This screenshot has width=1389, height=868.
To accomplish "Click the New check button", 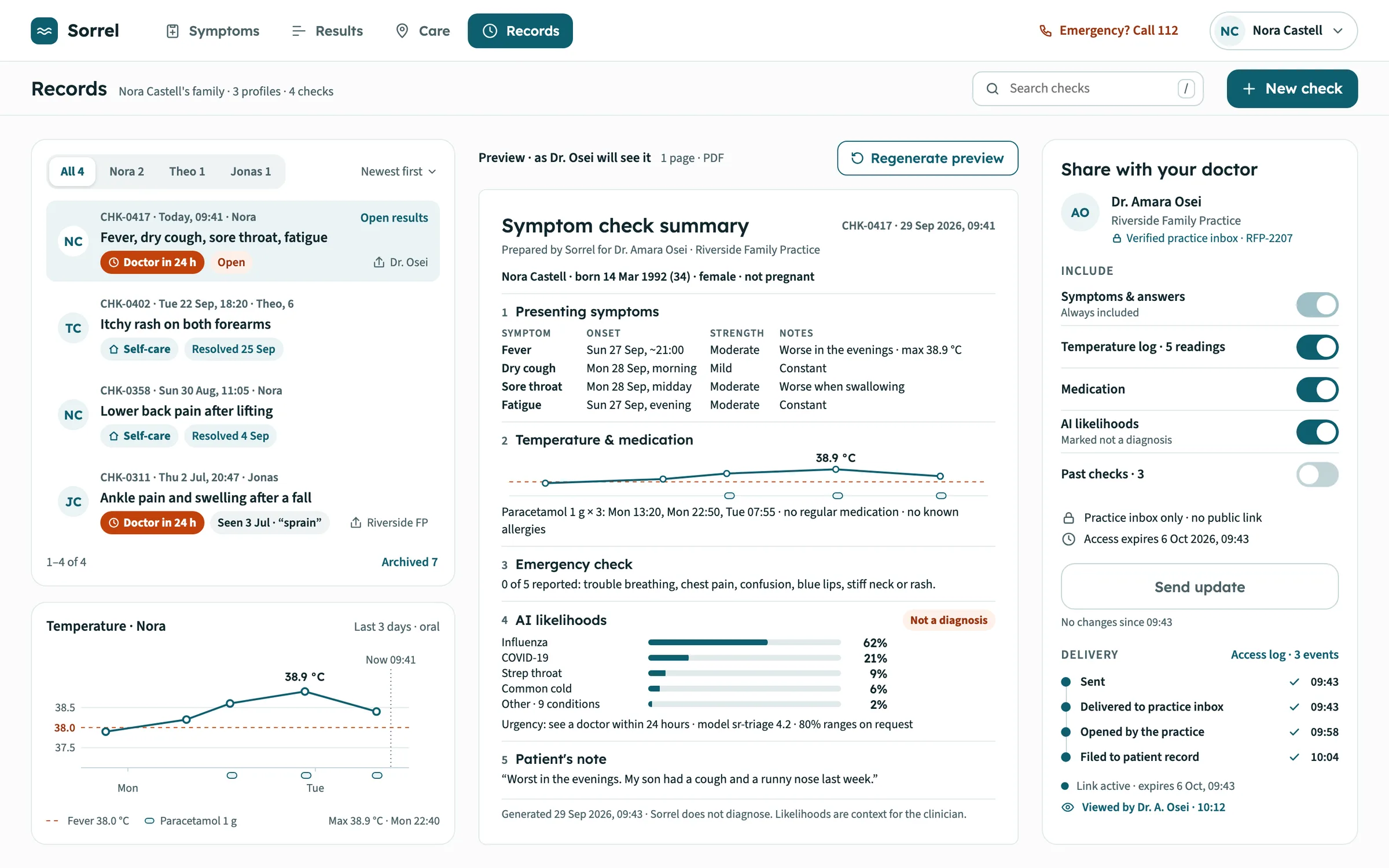I will click(x=1292, y=89).
